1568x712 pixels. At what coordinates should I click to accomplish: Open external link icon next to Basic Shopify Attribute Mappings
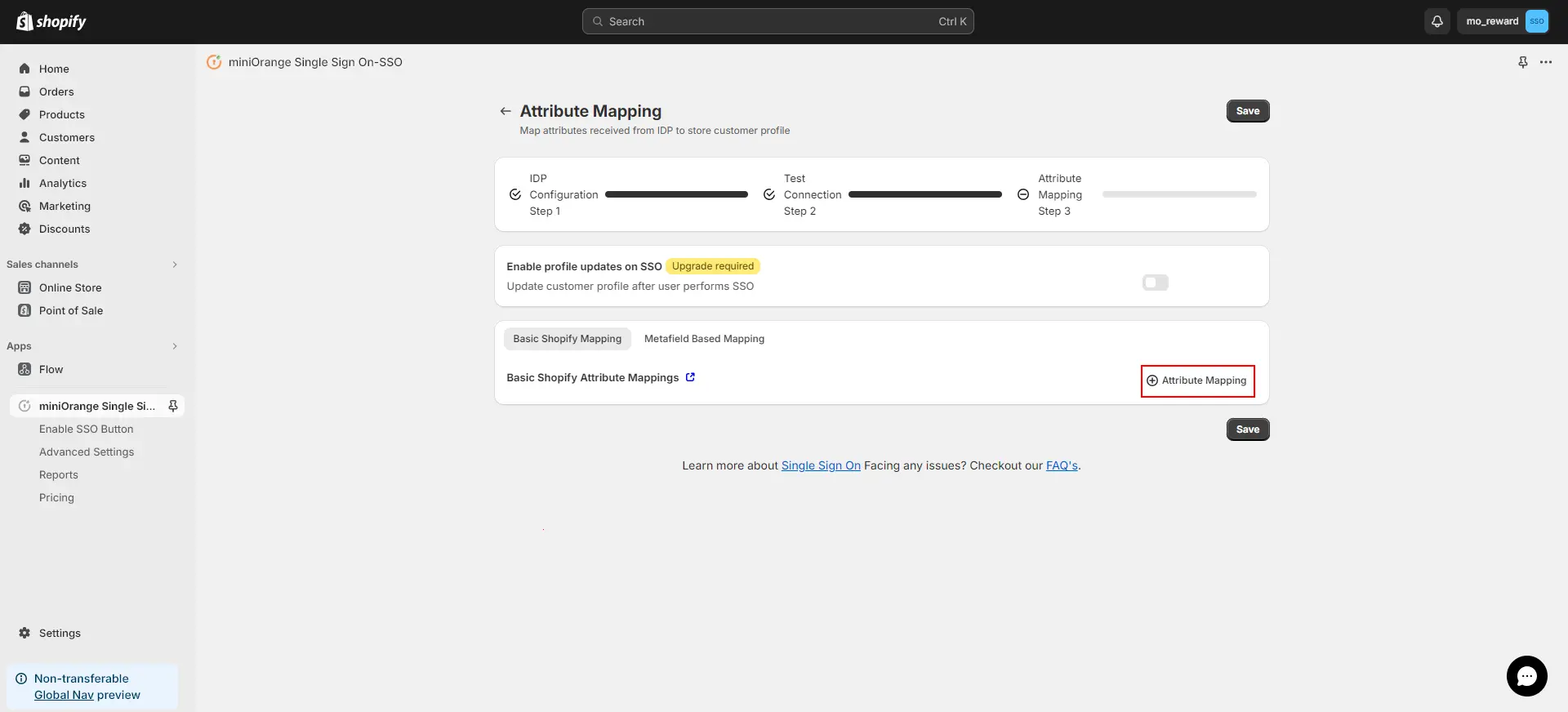coord(690,377)
